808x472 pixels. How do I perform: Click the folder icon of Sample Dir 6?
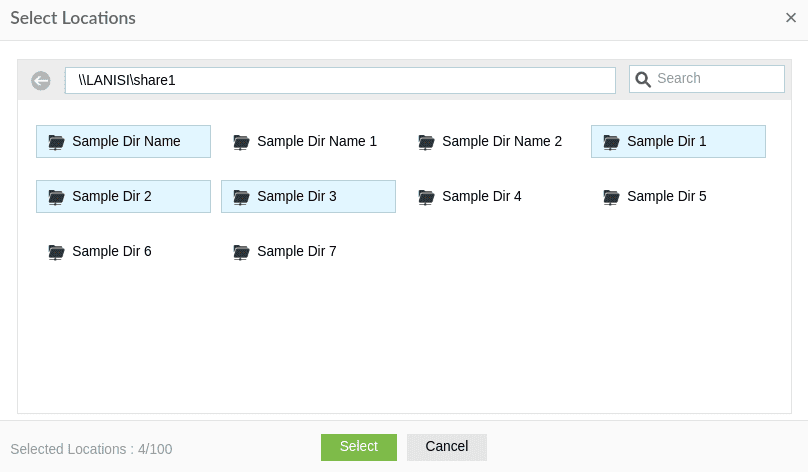(x=56, y=252)
